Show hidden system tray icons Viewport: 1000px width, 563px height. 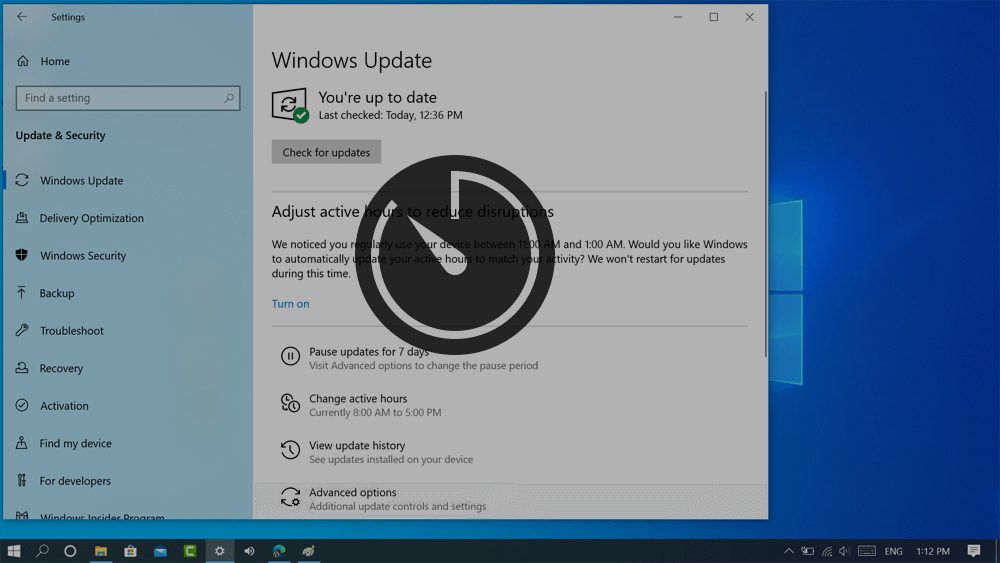click(789, 551)
